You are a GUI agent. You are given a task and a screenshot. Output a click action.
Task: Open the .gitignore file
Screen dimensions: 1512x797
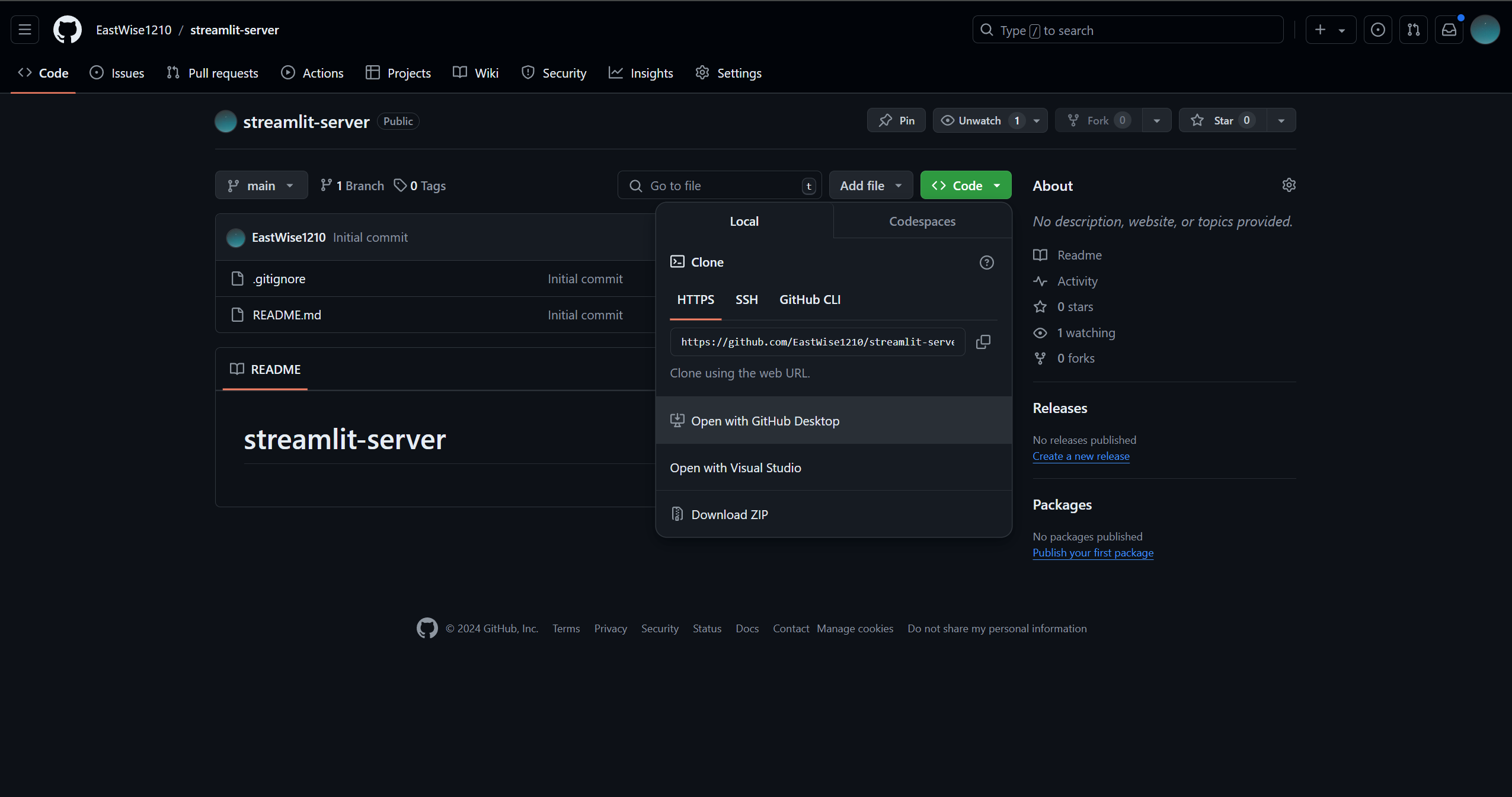click(279, 279)
